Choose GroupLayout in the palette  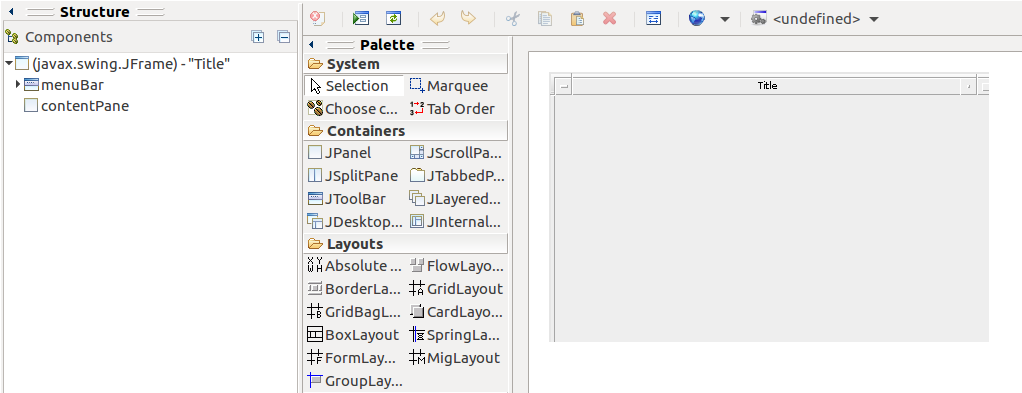[355, 381]
